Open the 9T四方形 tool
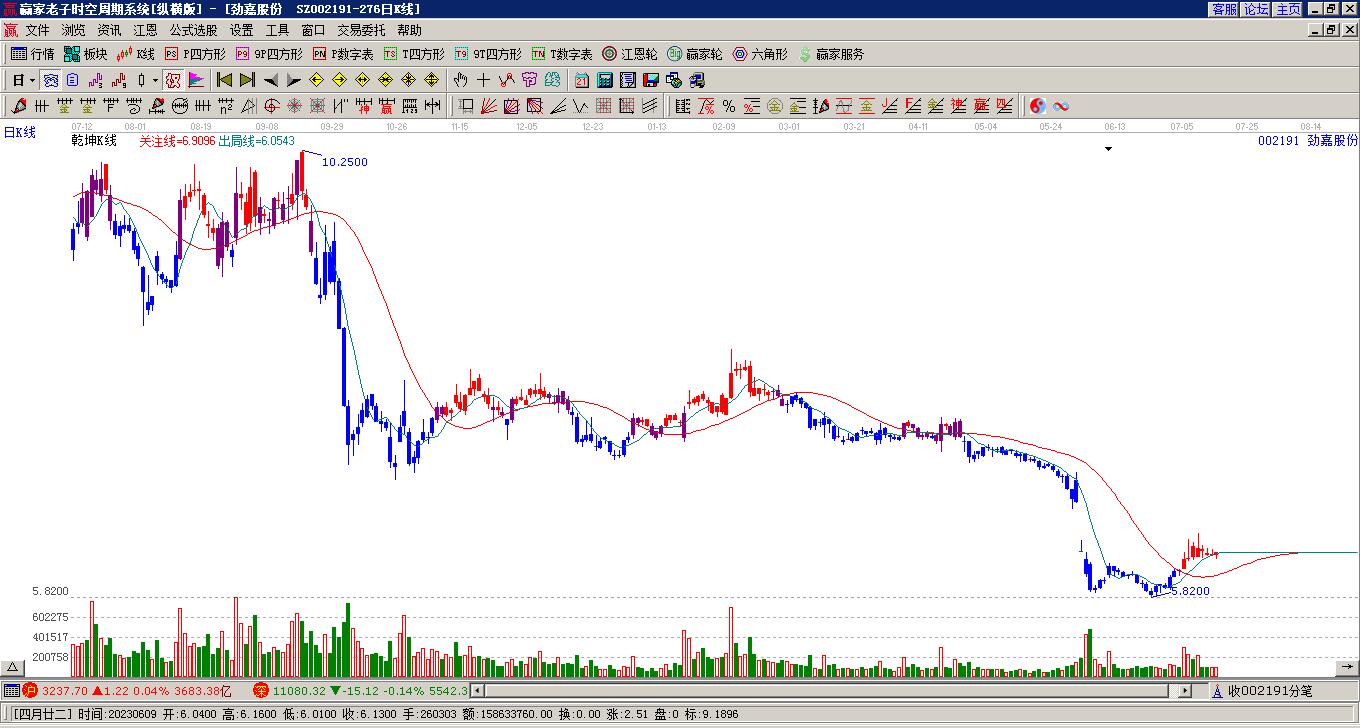This screenshot has width=1360, height=728. click(487, 54)
